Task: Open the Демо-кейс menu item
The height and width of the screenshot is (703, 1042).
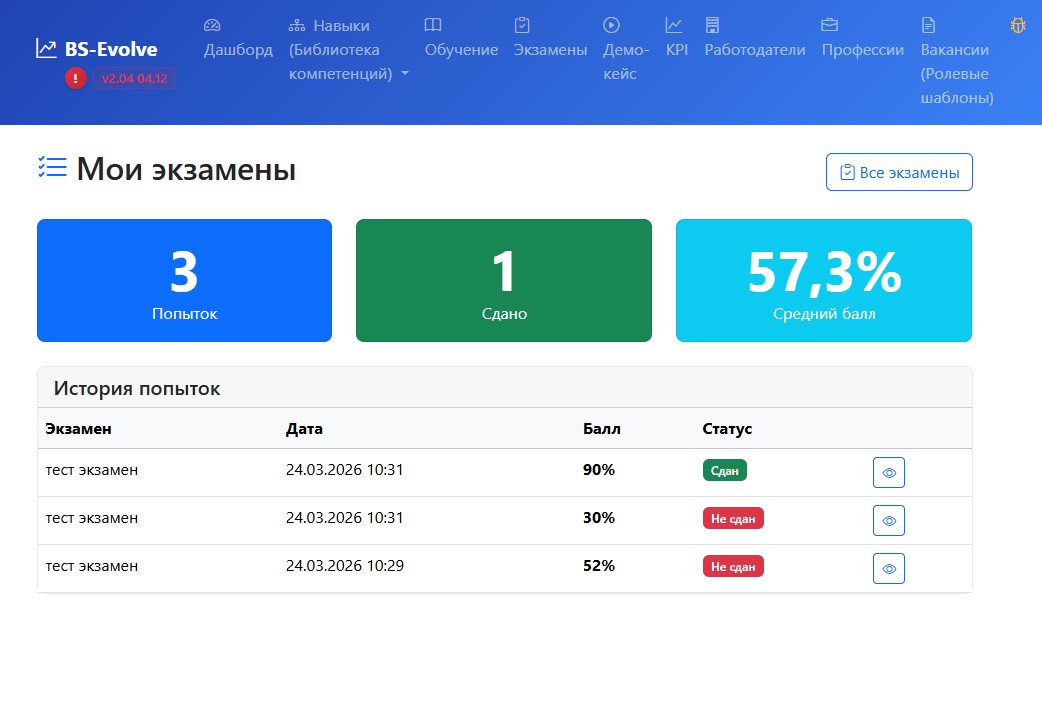Action: tap(626, 61)
